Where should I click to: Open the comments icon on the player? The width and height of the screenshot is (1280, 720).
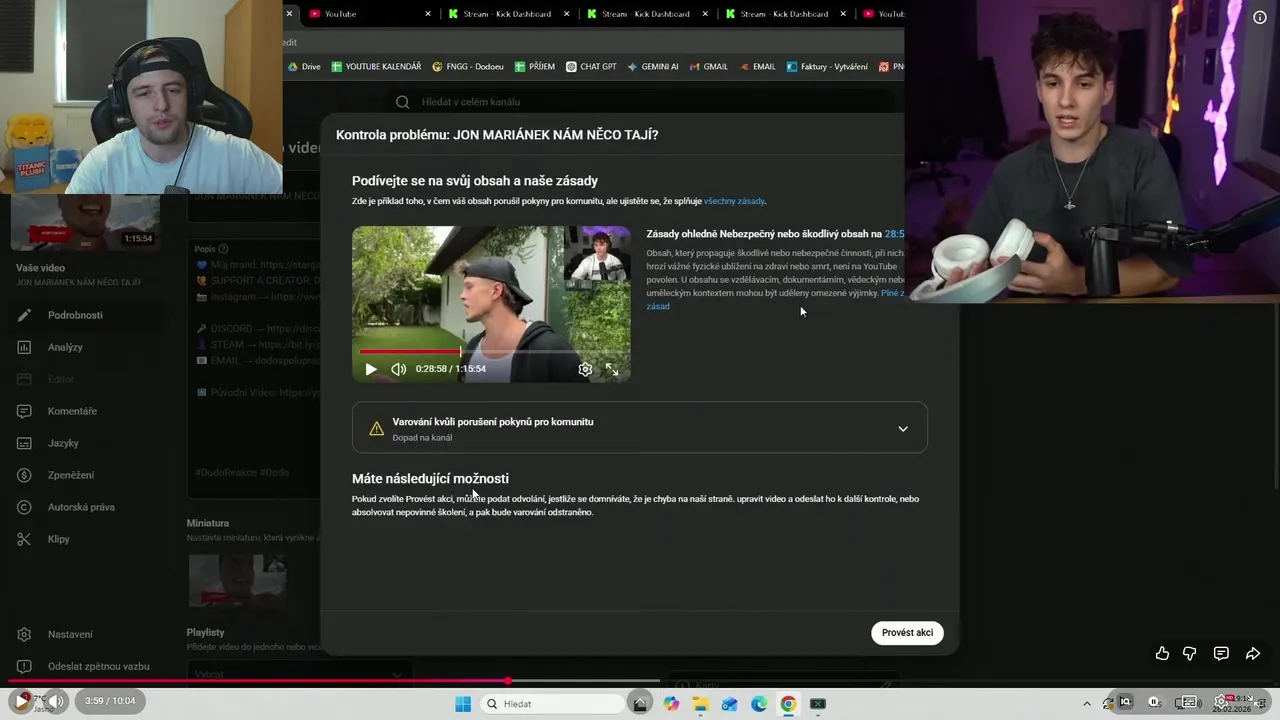[x=1221, y=653]
